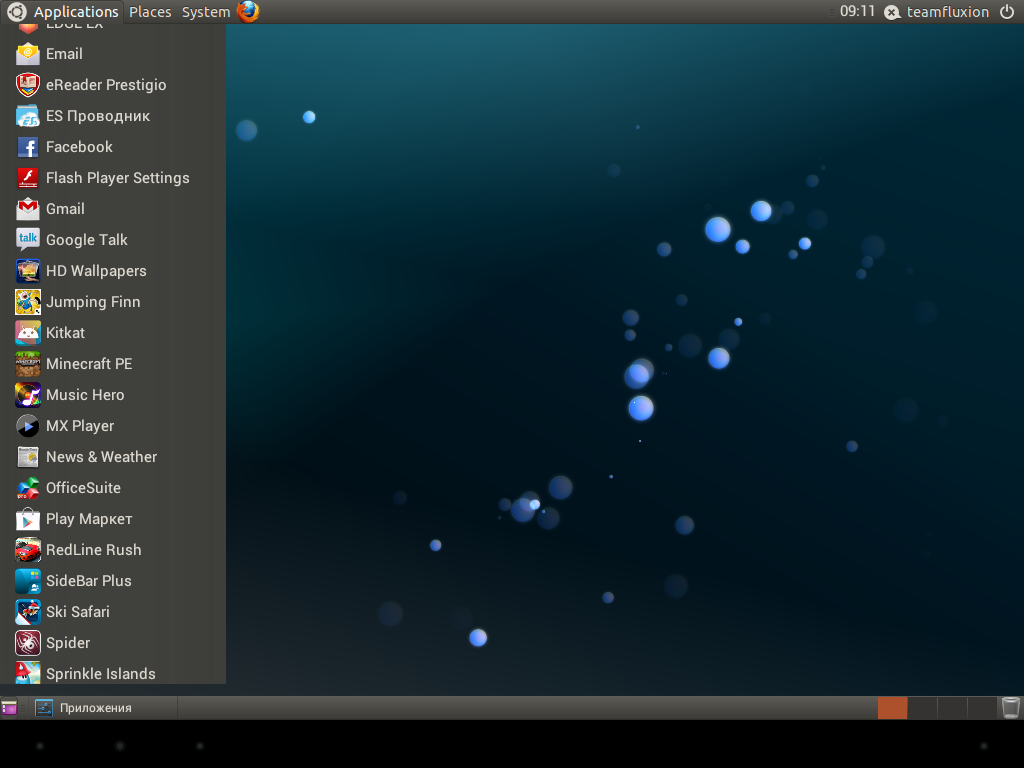Screen dimensions: 1024x768
Task: Switch to the fourth workspace in the switcher
Action: [x=982, y=708]
